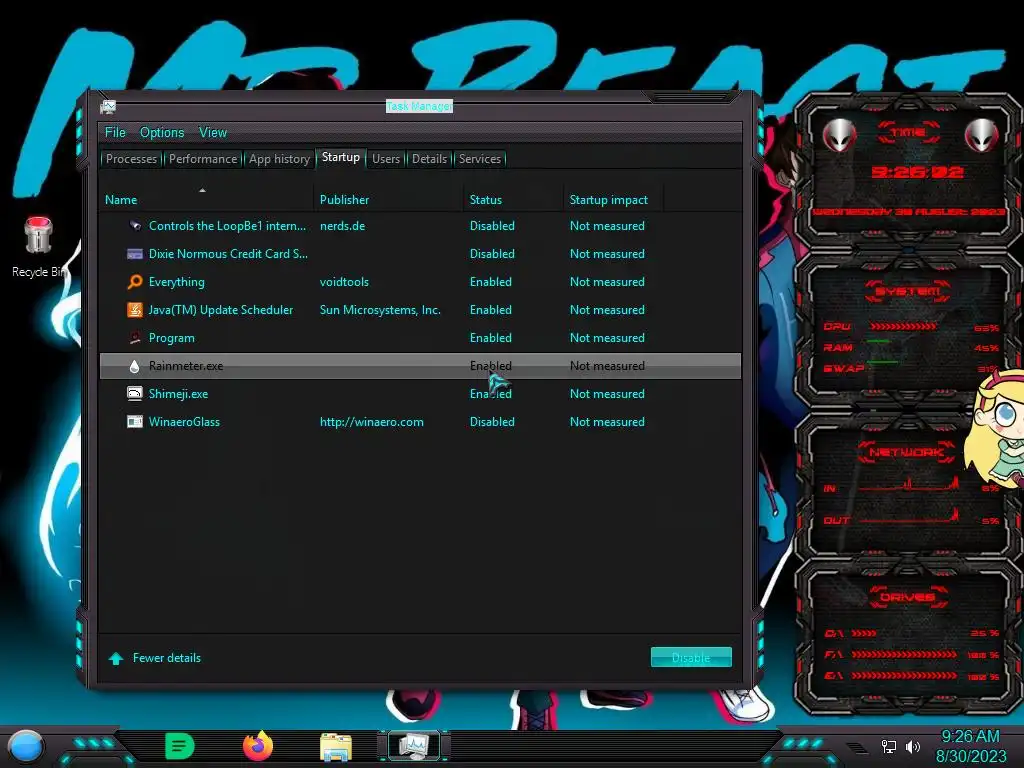Image resolution: width=1024 pixels, height=768 pixels.
Task: Click the Everything magnifier icon
Action: [135, 282]
